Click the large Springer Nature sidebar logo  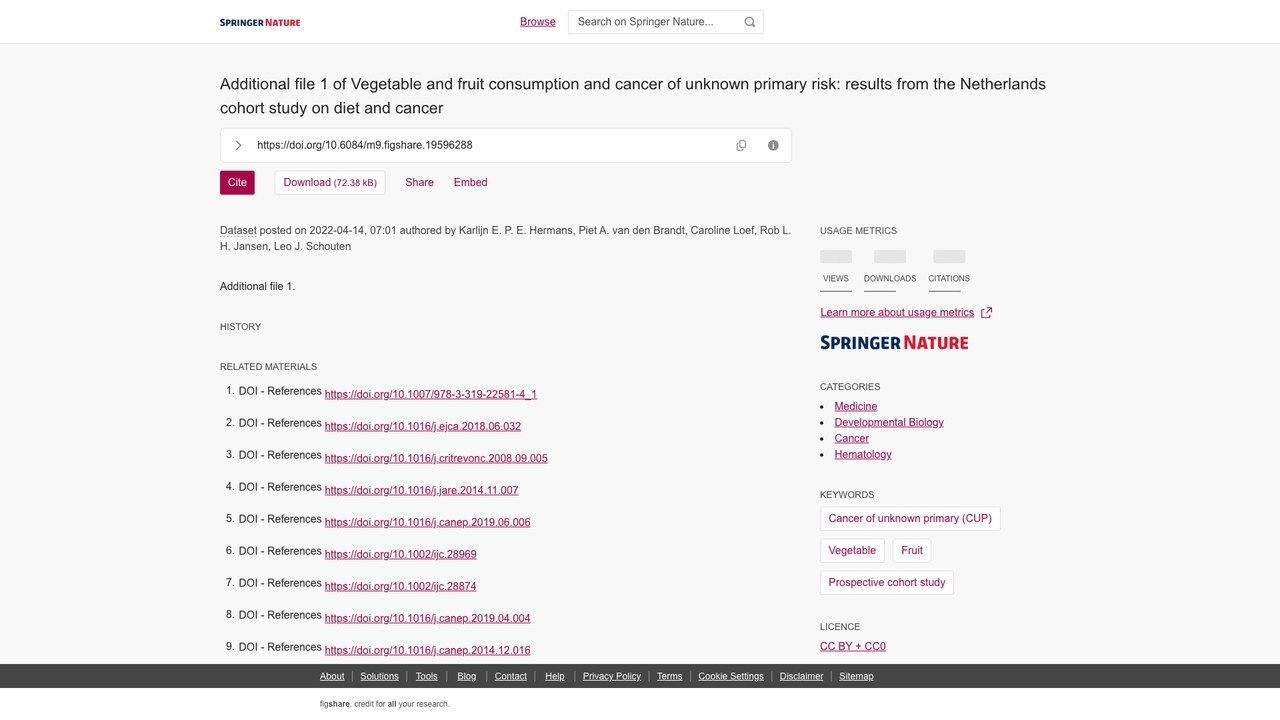[894, 342]
